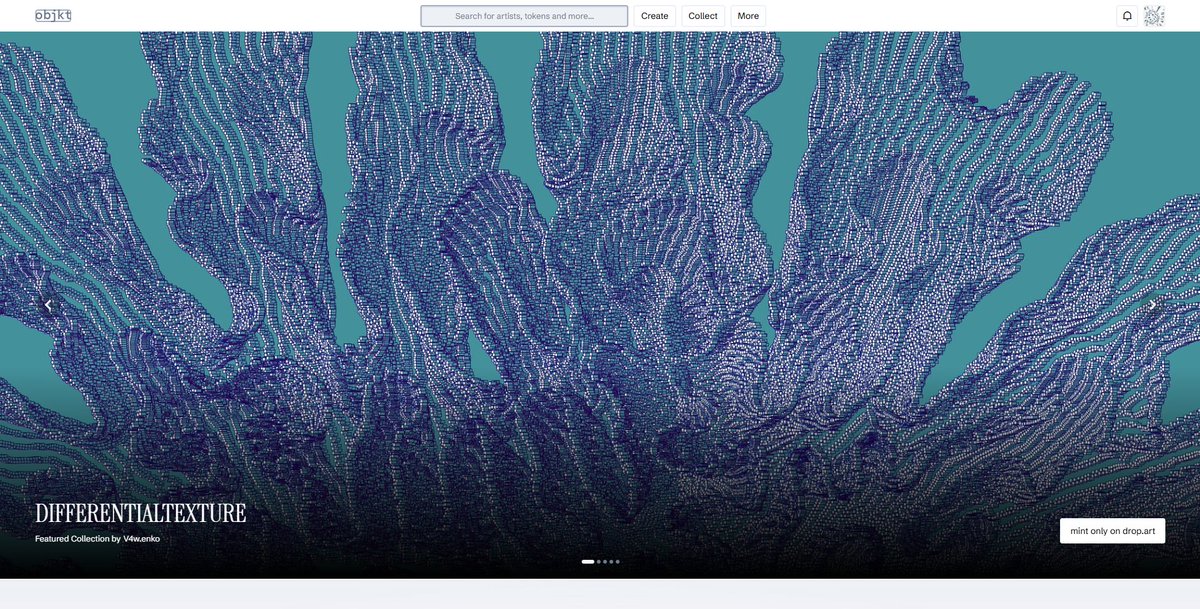1200x609 pixels.
Task: Jump to the last carousel slide dot
Action: click(x=618, y=562)
